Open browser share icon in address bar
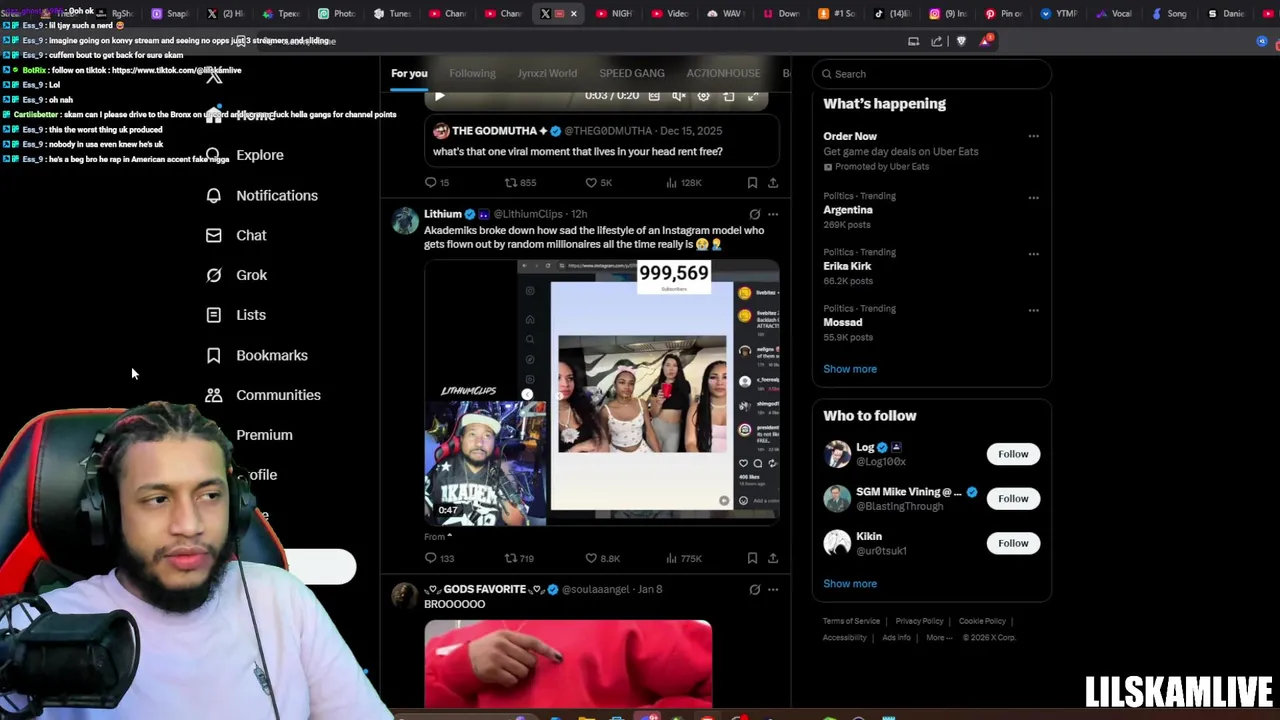Viewport: 1280px width, 720px height. click(937, 41)
